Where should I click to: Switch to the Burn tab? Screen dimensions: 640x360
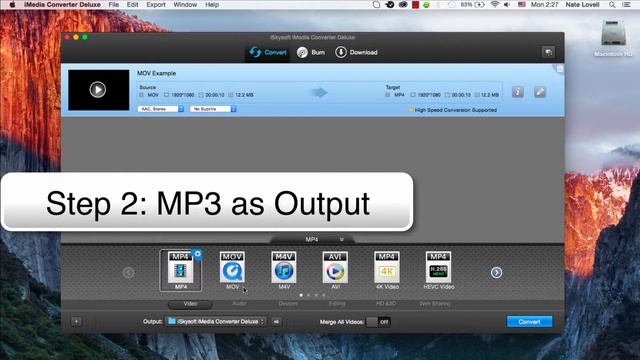311,52
